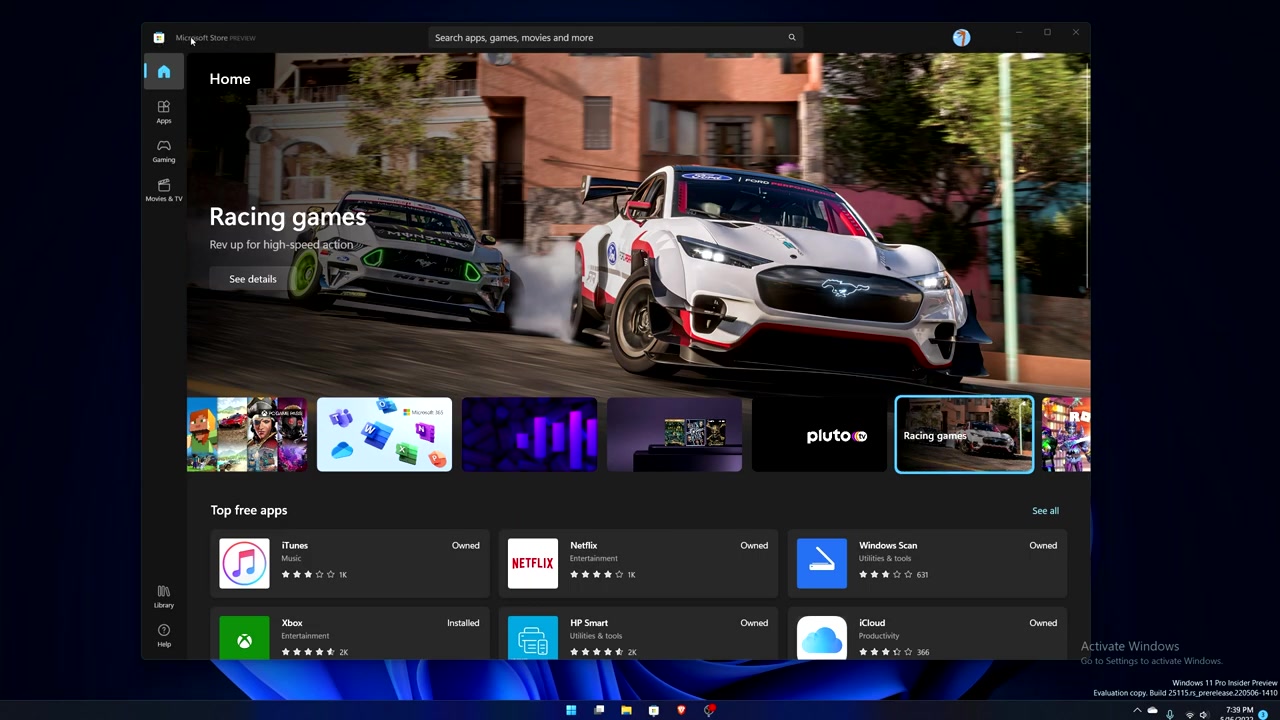Open the iCloud app icon
This screenshot has height=720, width=1280.
point(822,638)
